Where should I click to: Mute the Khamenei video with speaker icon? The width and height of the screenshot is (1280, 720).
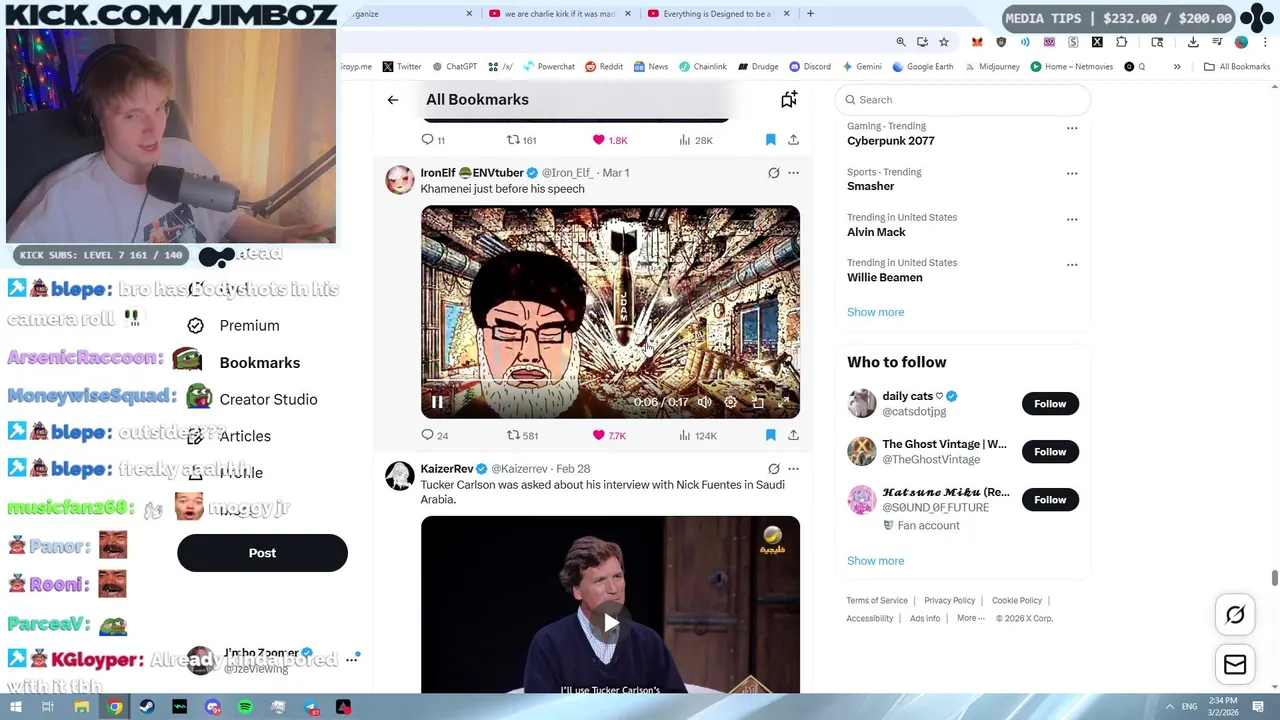(704, 402)
